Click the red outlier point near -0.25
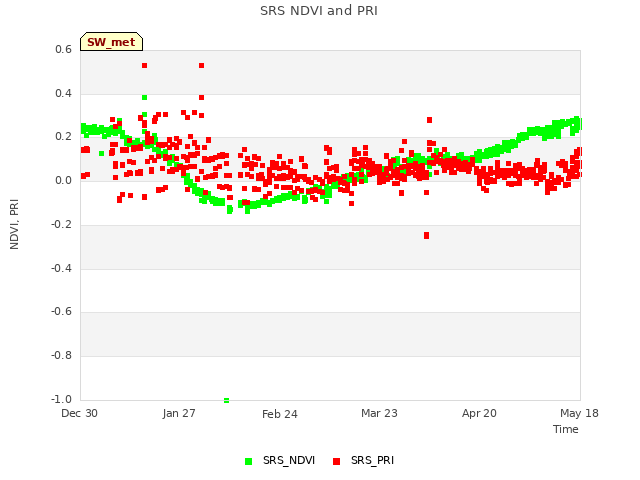The height and width of the screenshot is (480, 640). [427, 236]
